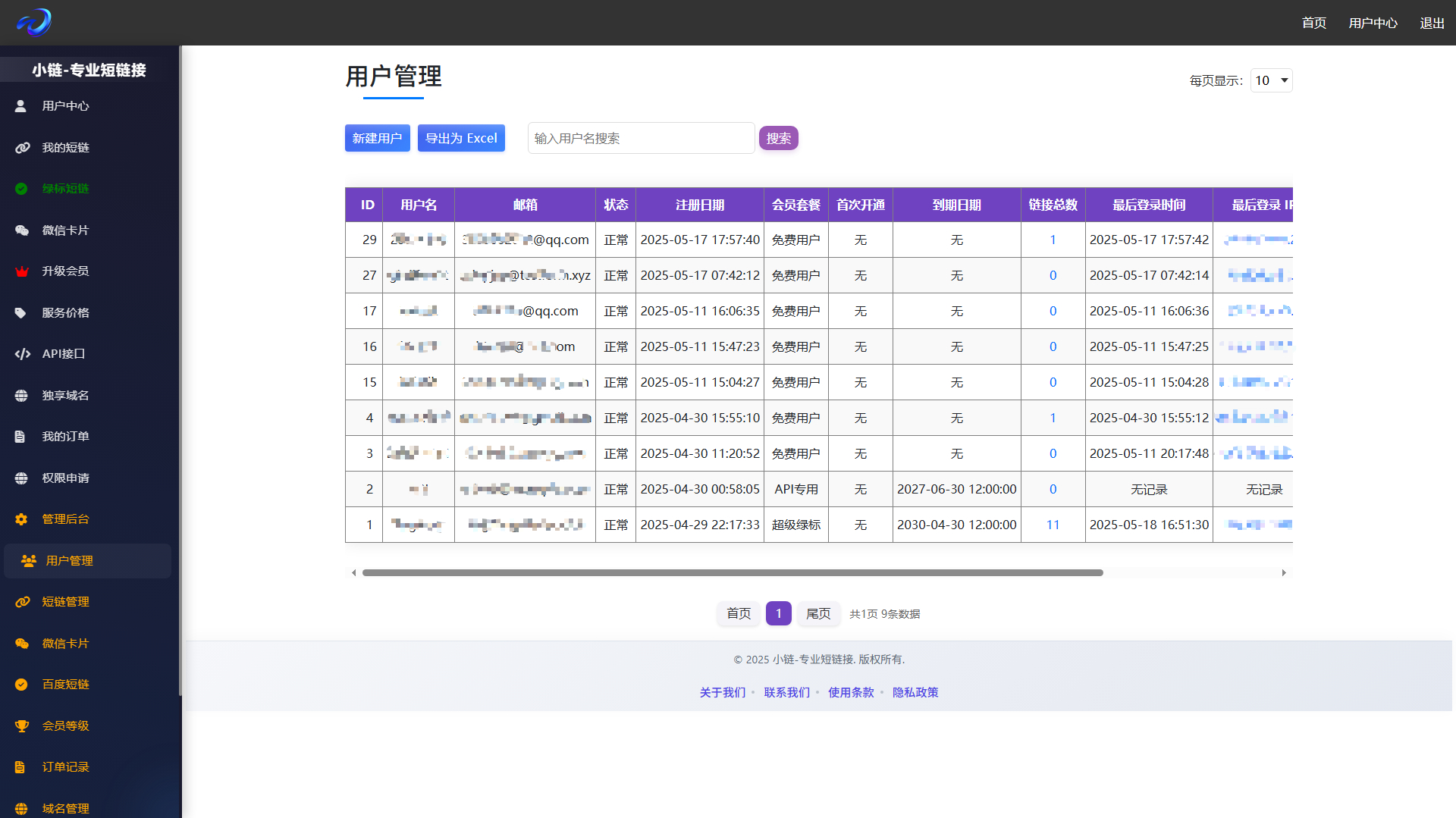Click the 导出为 Excel button
Viewport: 1456px width, 818px height.
click(461, 138)
